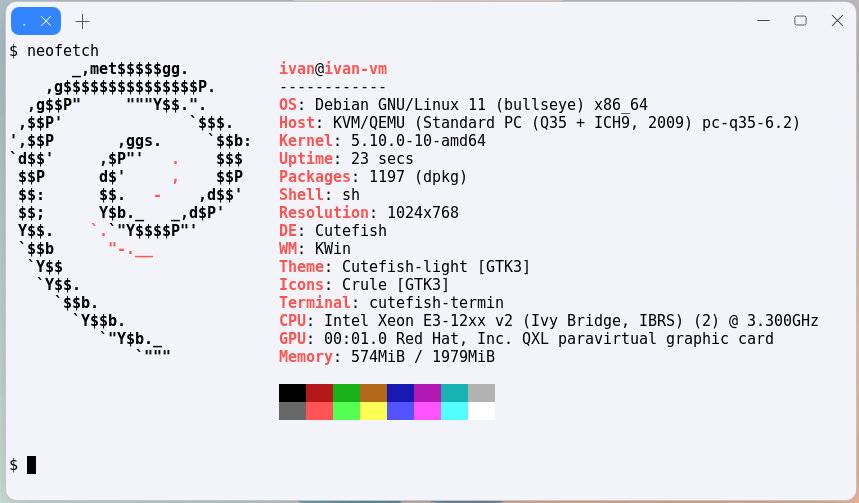Click the dark blue color block

[400, 393]
